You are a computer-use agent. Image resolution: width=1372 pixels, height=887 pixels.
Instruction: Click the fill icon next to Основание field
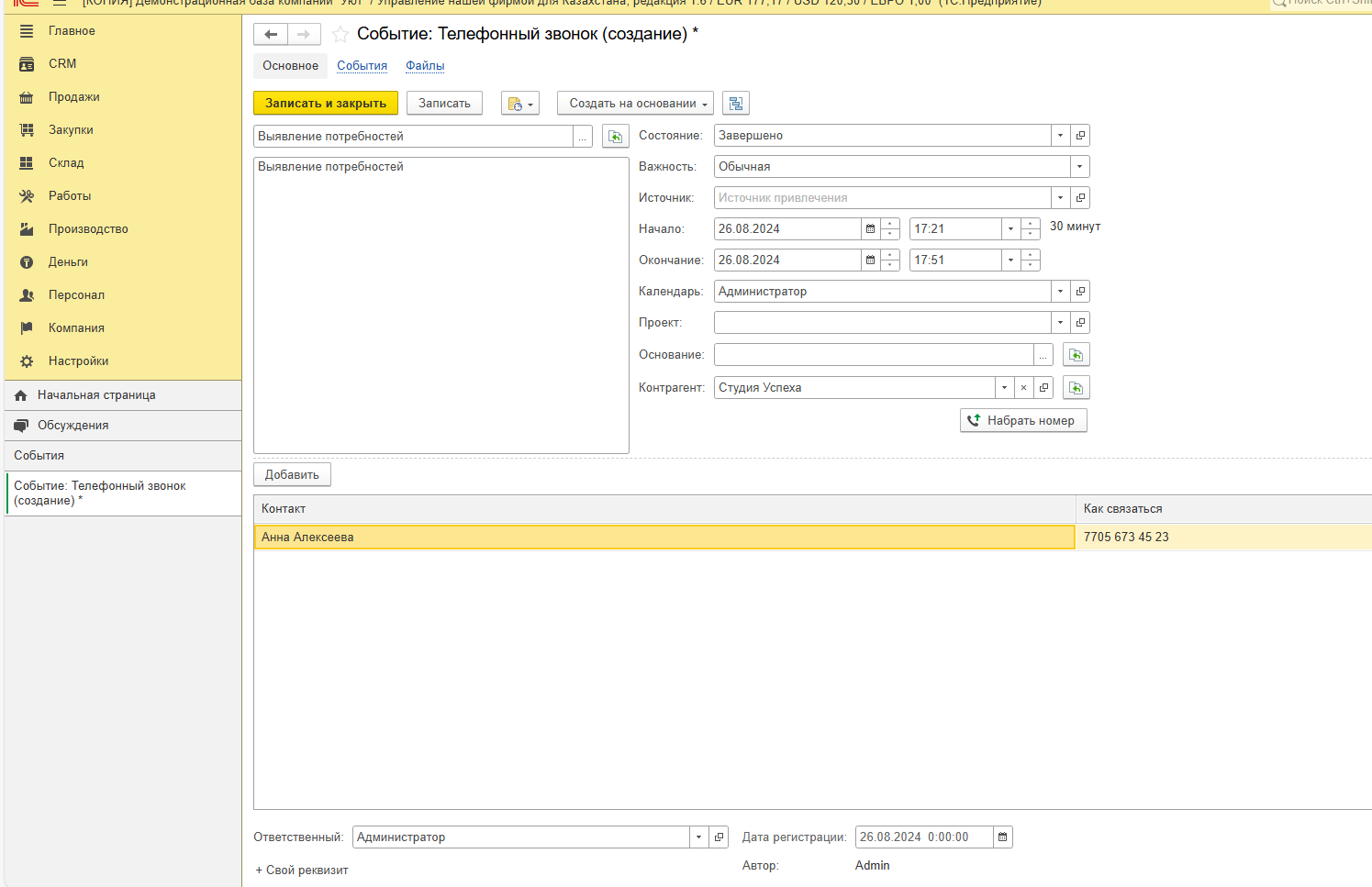(x=1076, y=355)
